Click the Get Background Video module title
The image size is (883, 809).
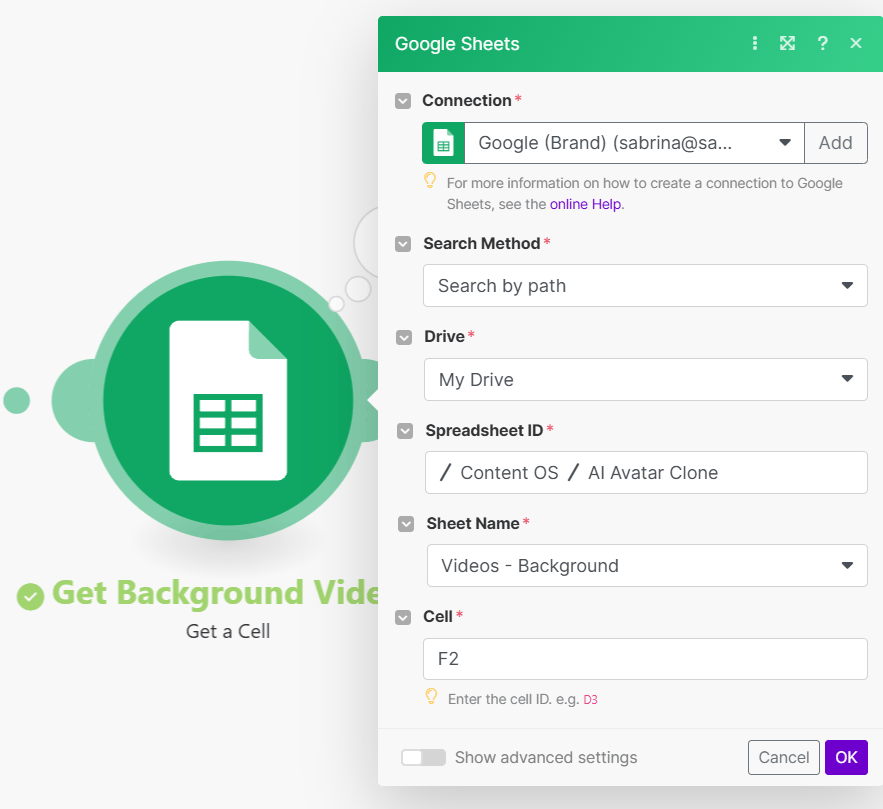pos(215,593)
